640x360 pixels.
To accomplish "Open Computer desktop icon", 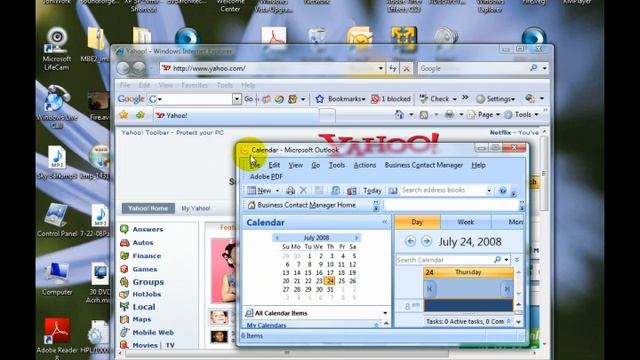I will coord(57,278).
